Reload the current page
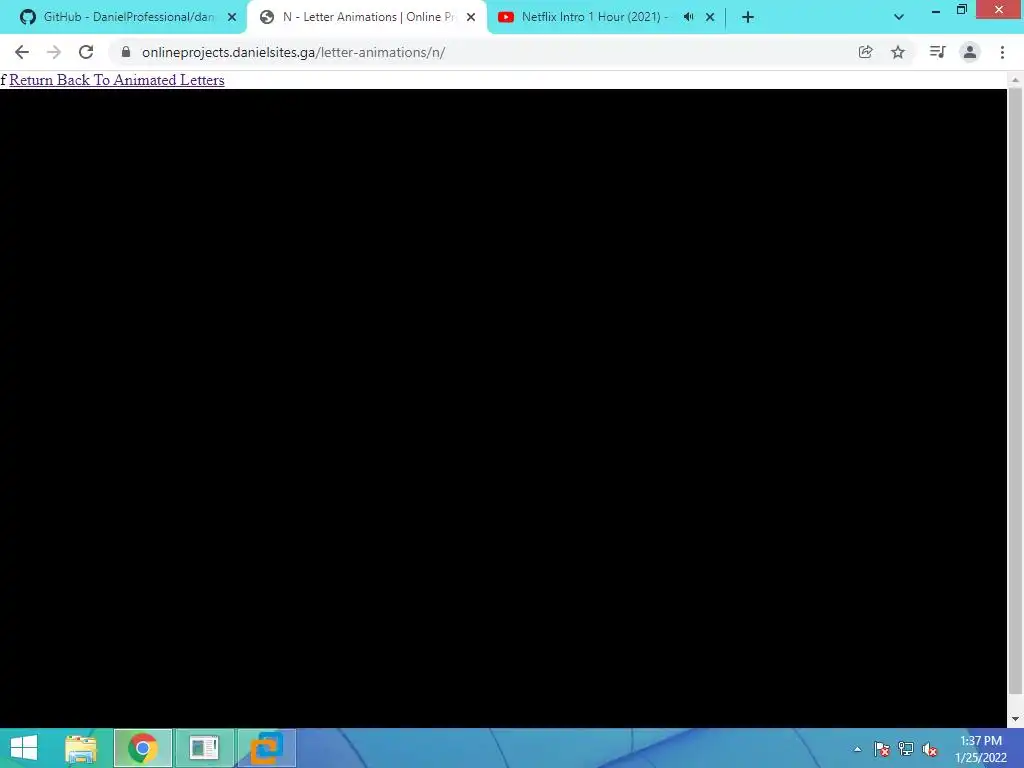 pos(86,52)
